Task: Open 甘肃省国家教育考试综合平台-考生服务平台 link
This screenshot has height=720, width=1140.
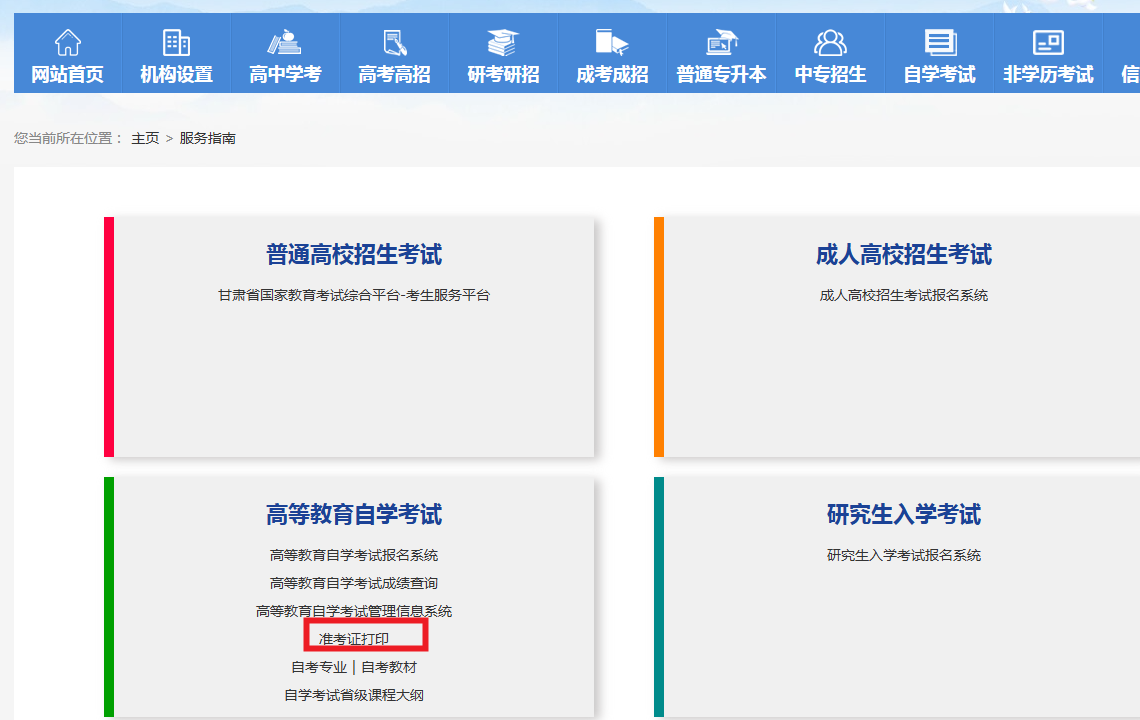Action: [354, 295]
